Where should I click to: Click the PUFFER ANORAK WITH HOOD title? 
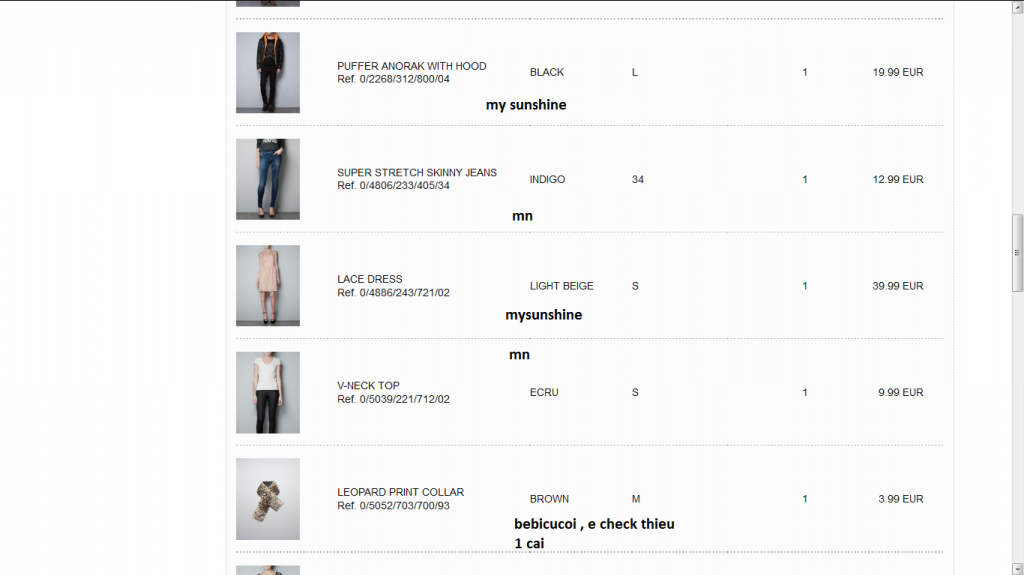pyautogui.click(x=411, y=66)
